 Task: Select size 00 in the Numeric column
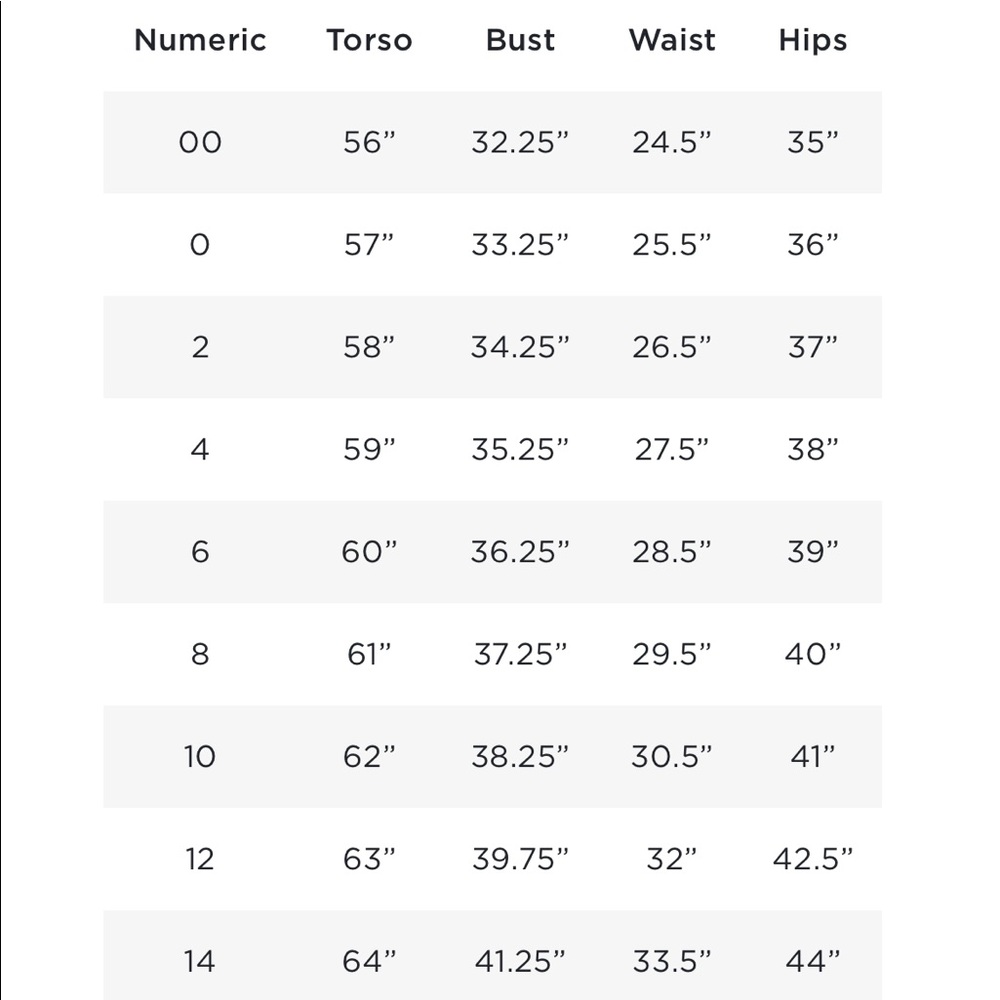pyautogui.click(x=200, y=142)
